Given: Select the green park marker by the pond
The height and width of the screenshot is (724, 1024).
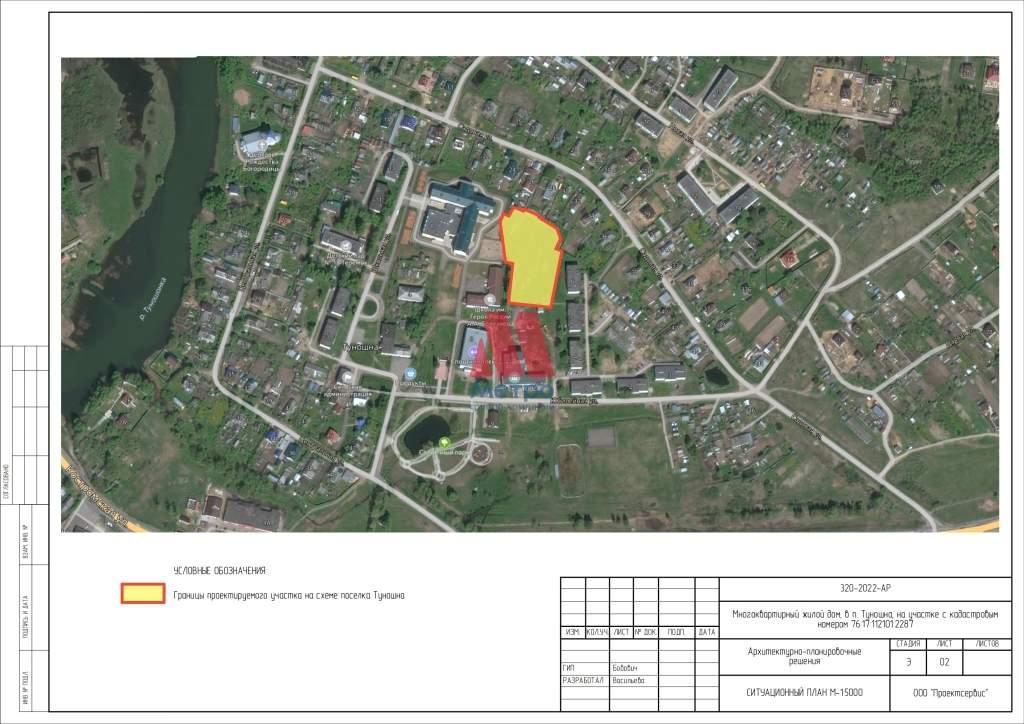Looking at the screenshot, I should (444, 442).
